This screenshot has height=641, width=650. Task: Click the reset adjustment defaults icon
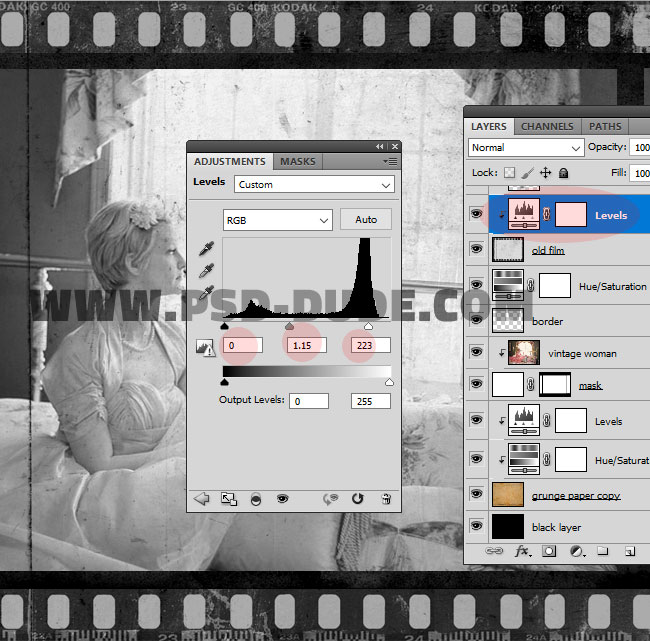358,498
